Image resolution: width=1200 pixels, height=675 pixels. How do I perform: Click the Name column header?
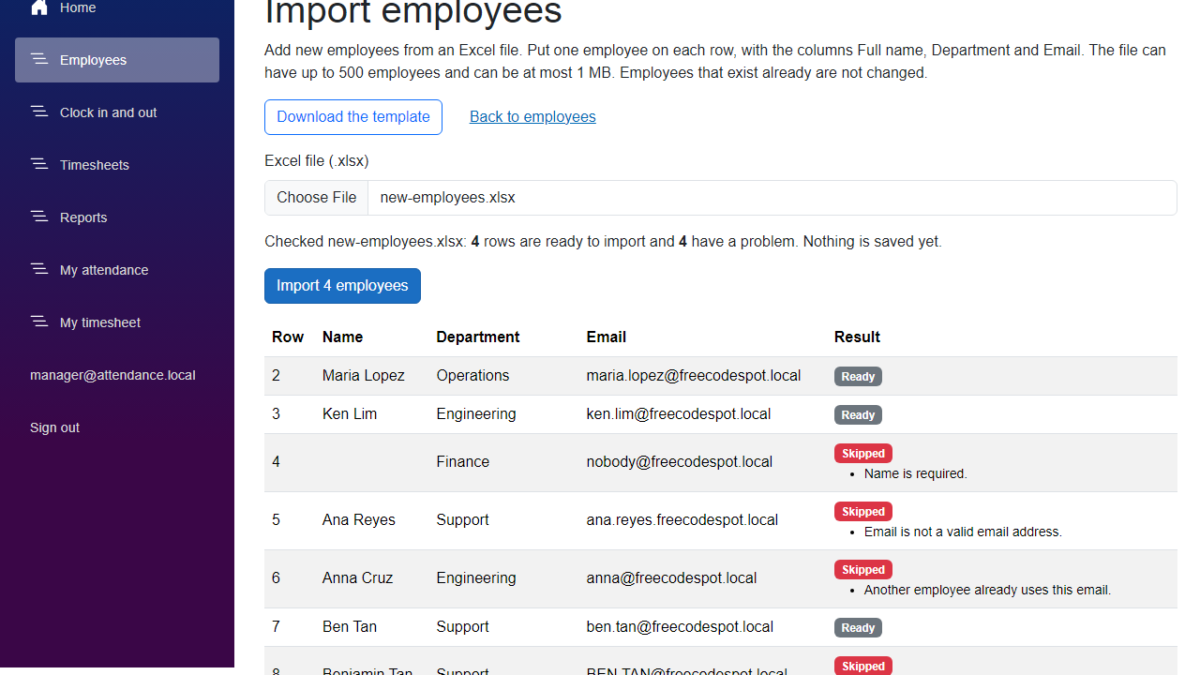[342, 337]
